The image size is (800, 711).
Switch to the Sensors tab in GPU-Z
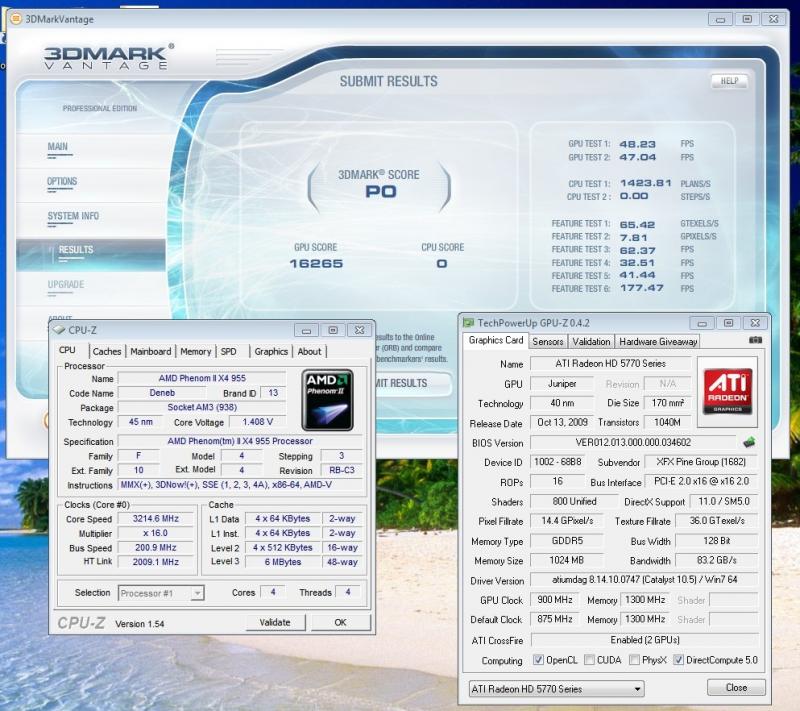[547, 341]
